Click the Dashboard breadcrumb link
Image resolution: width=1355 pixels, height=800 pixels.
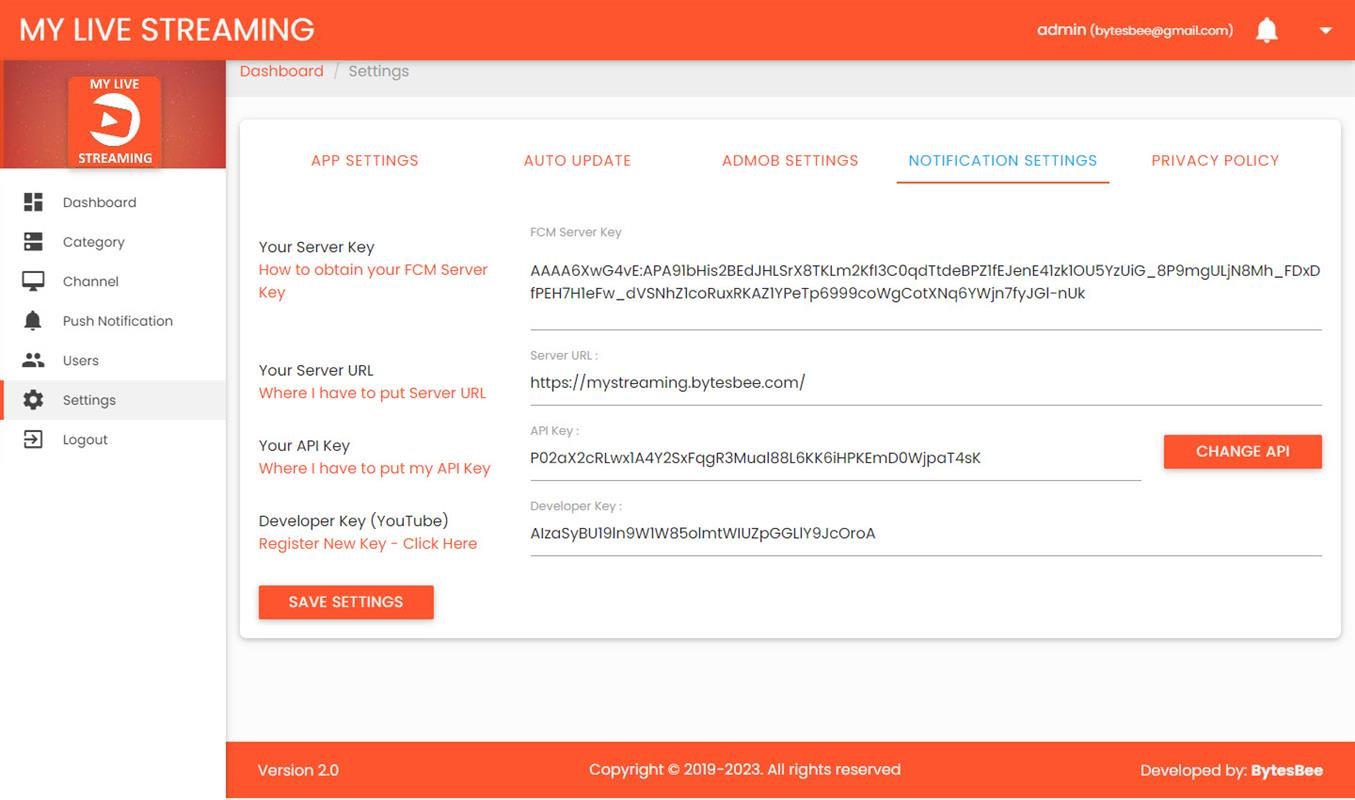pos(281,70)
